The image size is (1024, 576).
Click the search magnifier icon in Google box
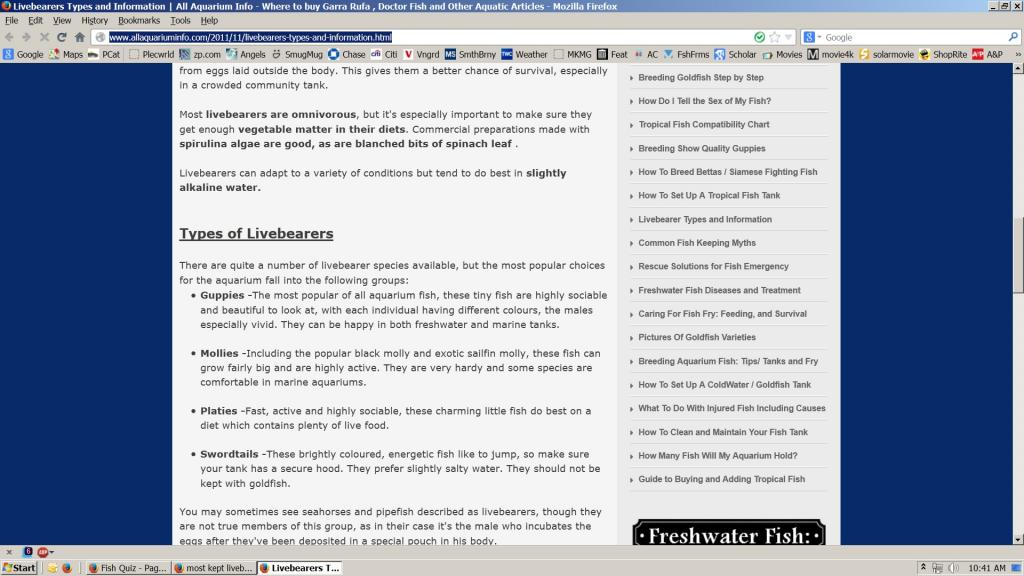(1012, 37)
